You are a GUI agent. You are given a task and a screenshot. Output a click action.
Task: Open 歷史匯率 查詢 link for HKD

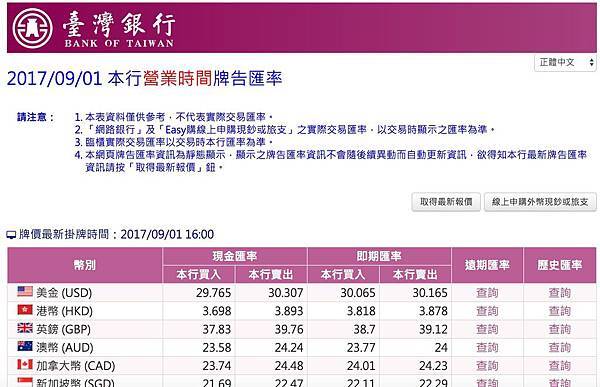559,311
